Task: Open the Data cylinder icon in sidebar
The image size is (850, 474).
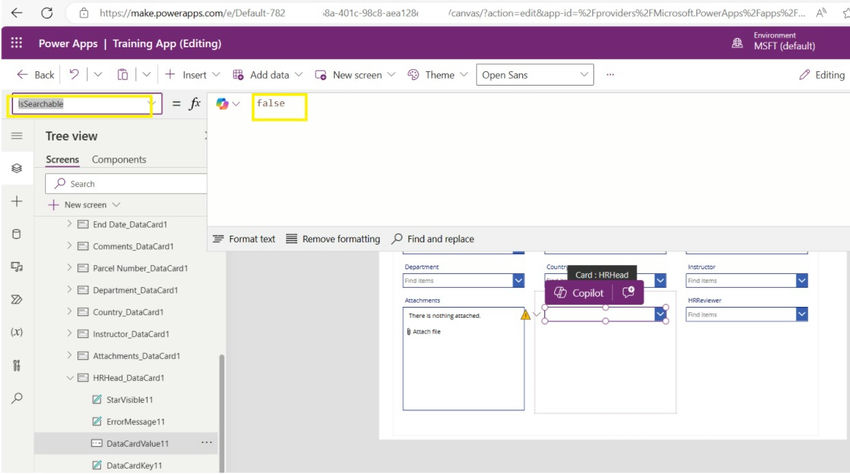Action: tap(17, 234)
